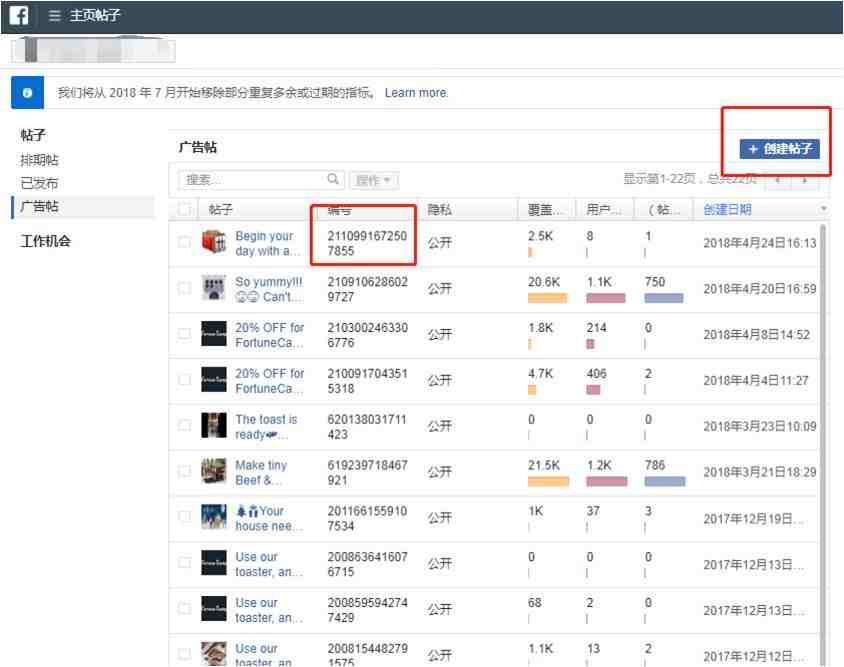Viewport: 844px width, 667px height.
Task: Click the Facebook logo icon
Action: point(19,15)
